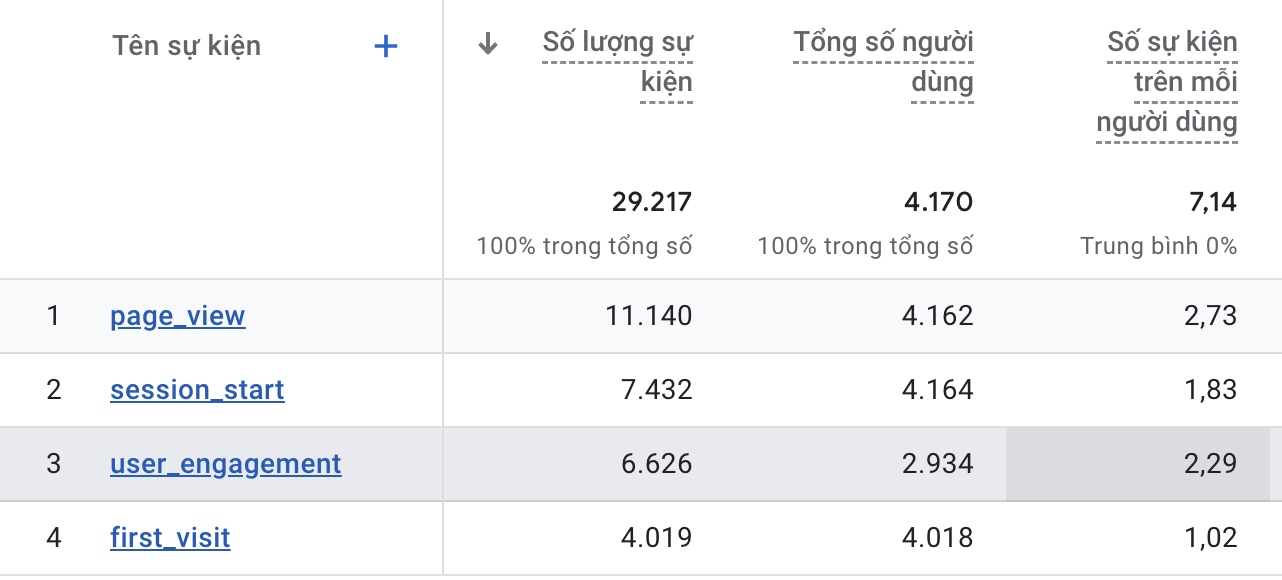Click the 29.217 total events value
Image resolution: width=1282 pixels, height=580 pixels.
tap(652, 203)
